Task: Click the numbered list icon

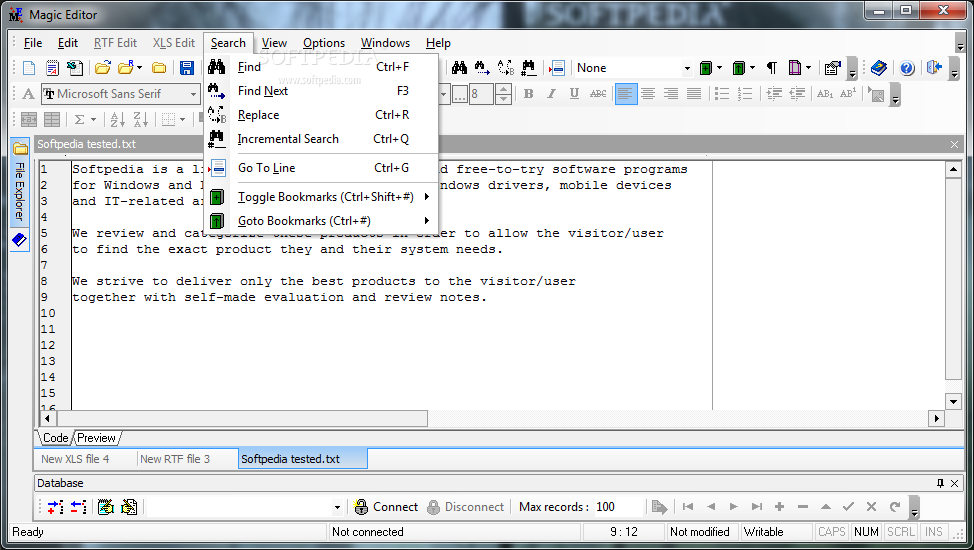Action: (x=745, y=94)
